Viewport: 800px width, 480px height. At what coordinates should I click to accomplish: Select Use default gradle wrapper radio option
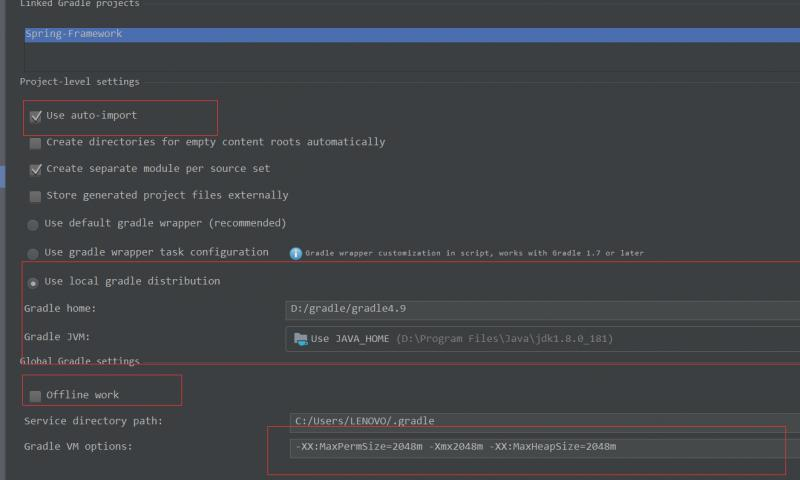33,224
